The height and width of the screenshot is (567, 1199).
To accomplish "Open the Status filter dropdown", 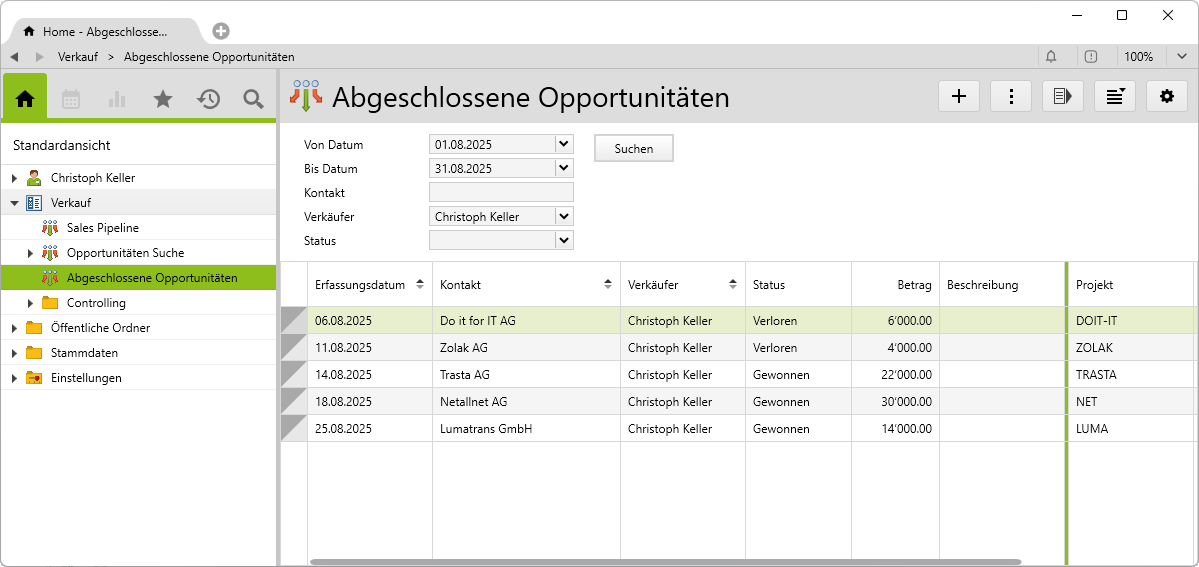I will pyautogui.click(x=564, y=240).
